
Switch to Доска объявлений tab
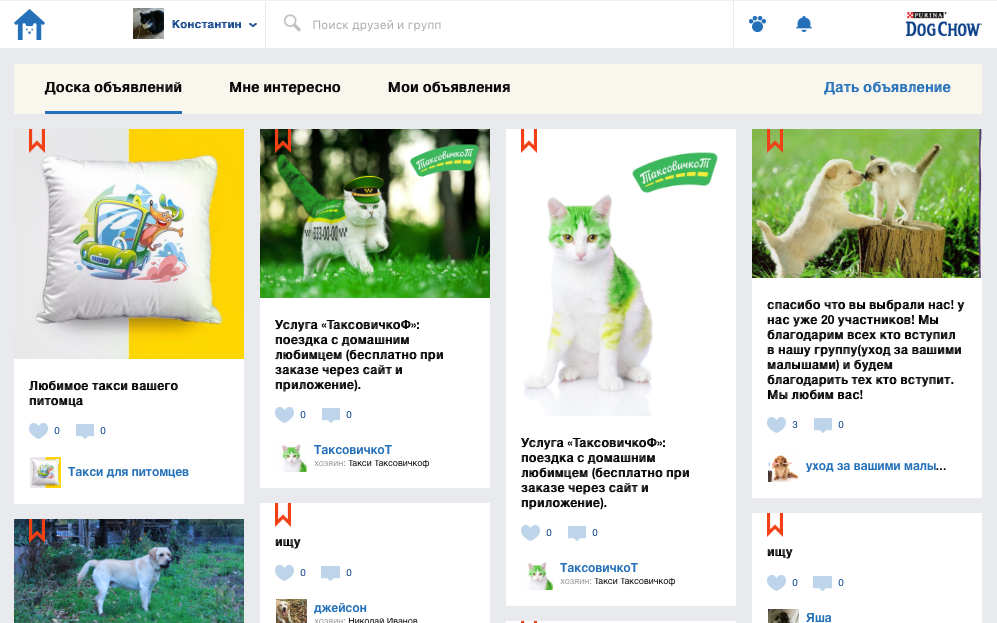pyautogui.click(x=113, y=88)
